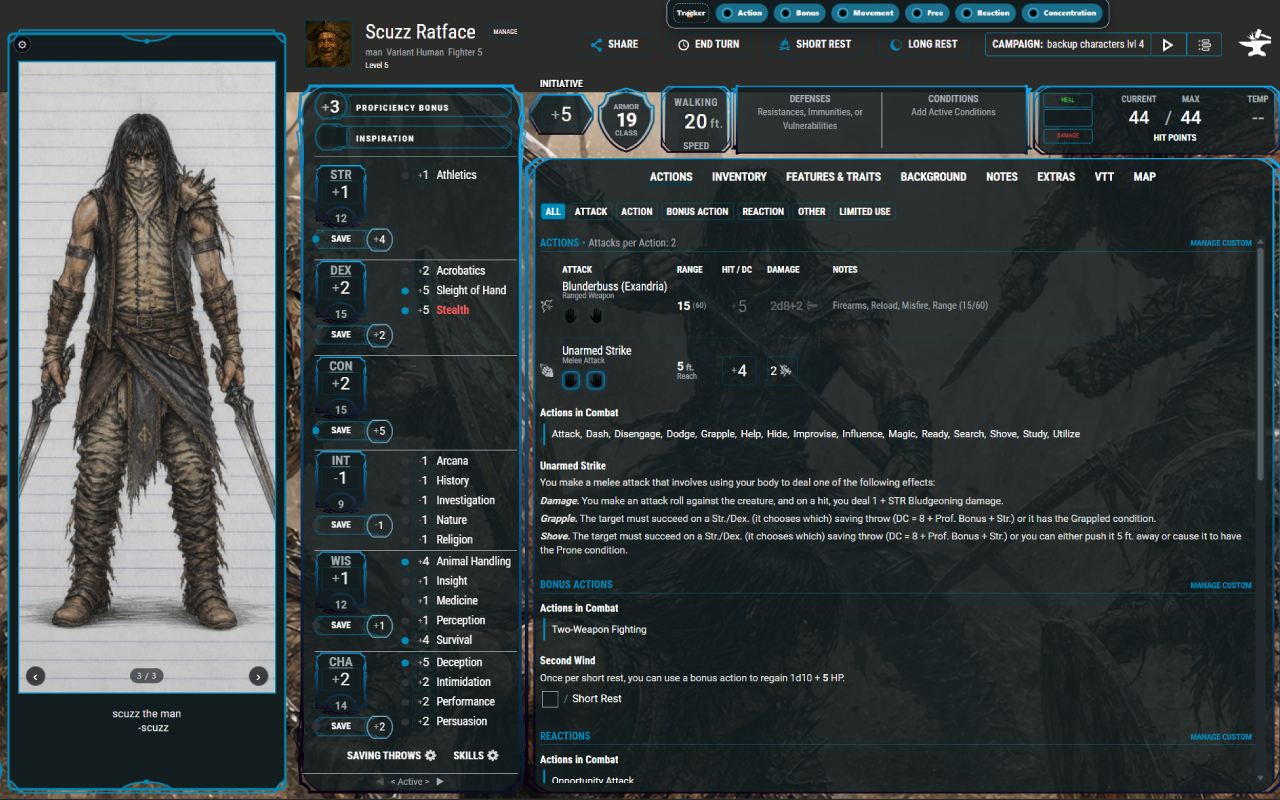The image size is (1280, 800).
Task: Click the Heal button
Action: [1068, 100]
